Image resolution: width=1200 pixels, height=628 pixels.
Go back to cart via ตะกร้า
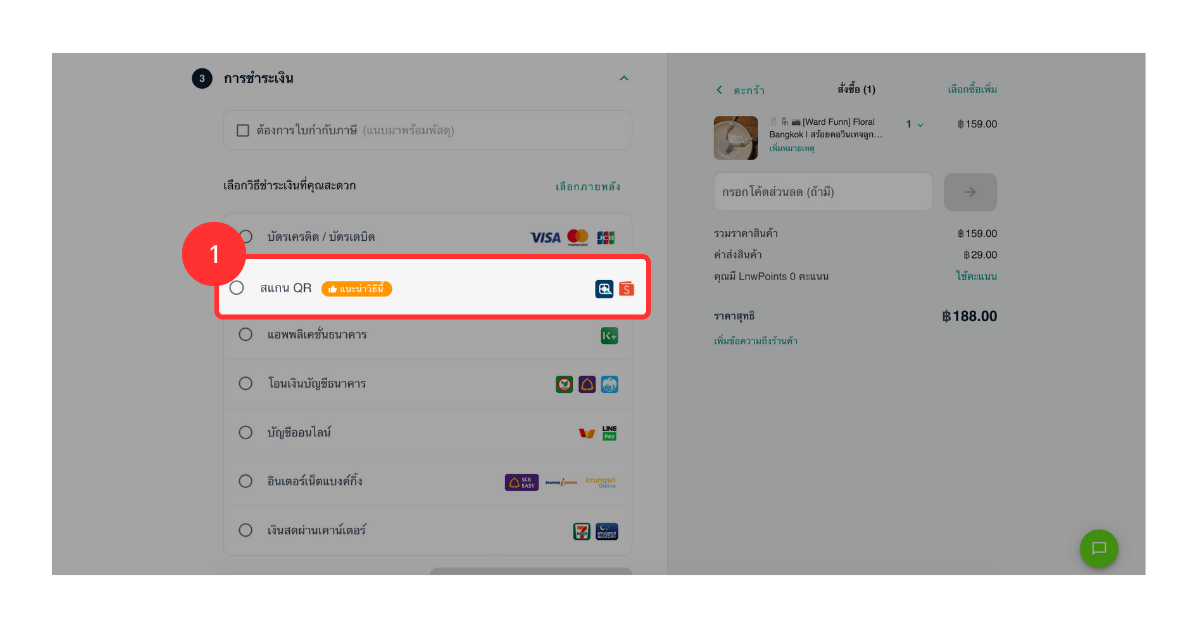pos(741,90)
